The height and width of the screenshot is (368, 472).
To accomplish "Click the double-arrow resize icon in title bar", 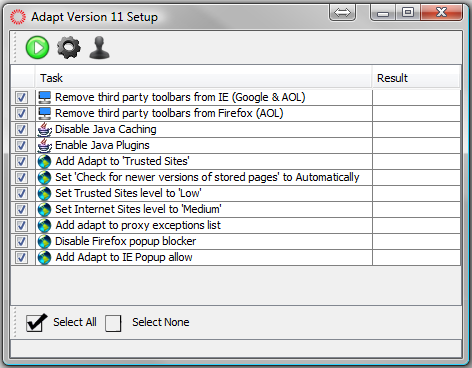I will click(342, 13).
